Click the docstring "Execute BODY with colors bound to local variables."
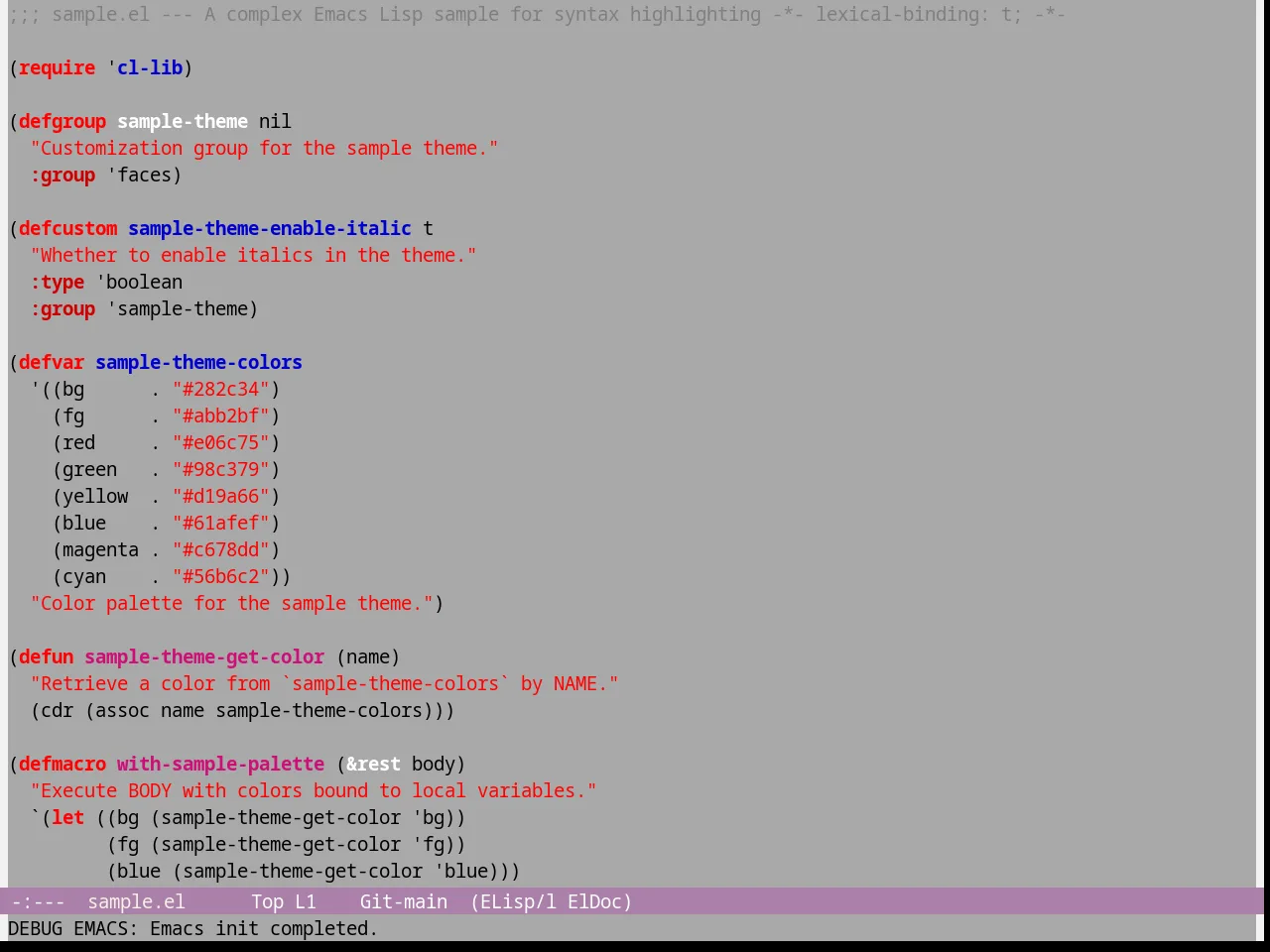Viewport: 1270px width, 952px height. click(314, 790)
